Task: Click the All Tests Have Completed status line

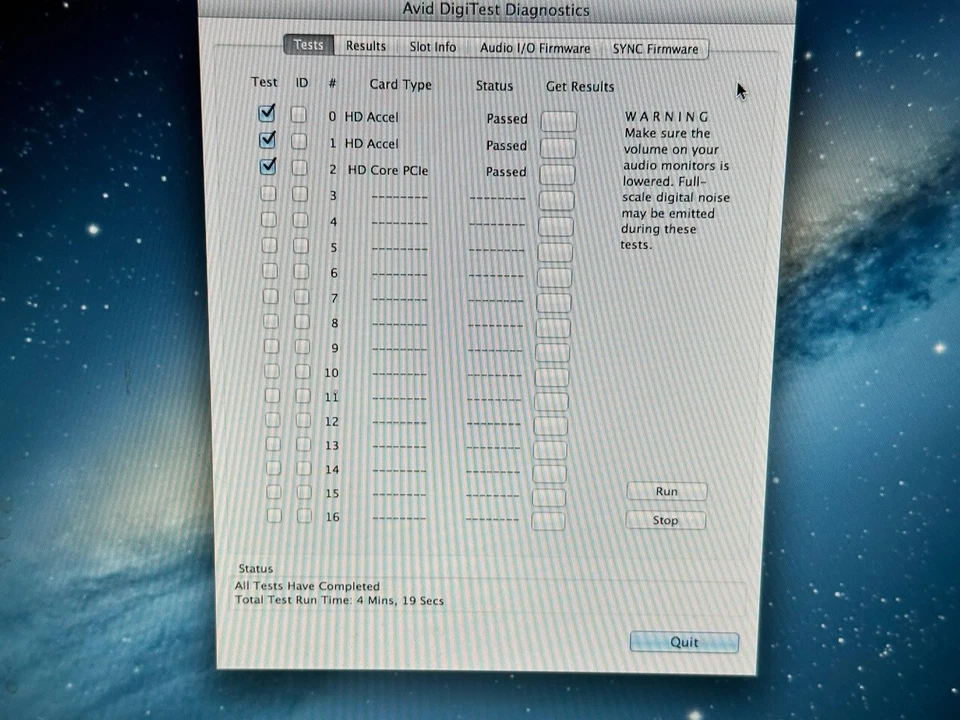Action: pyautogui.click(x=307, y=586)
